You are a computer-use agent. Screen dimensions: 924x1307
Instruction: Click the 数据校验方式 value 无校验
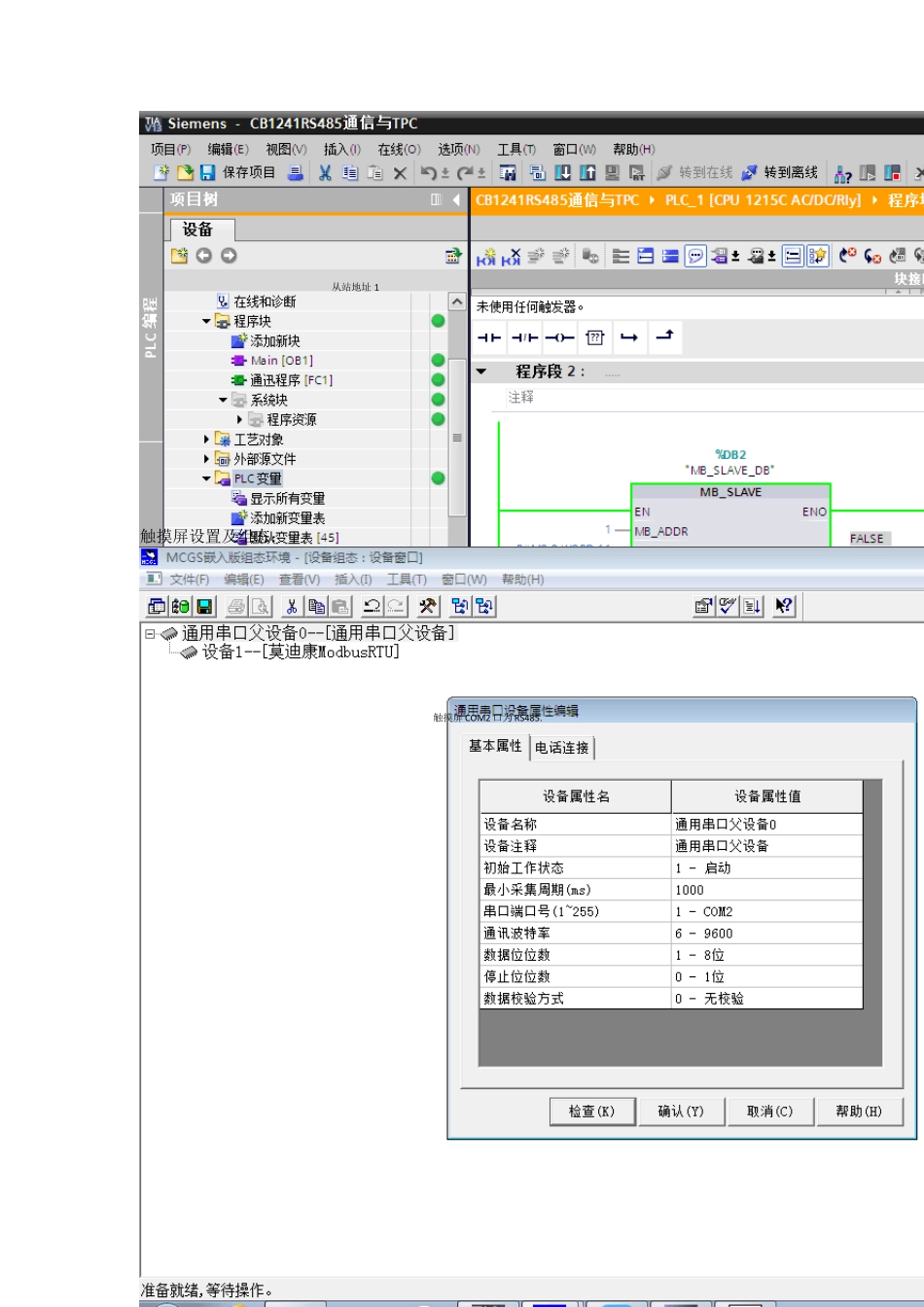click(x=766, y=999)
